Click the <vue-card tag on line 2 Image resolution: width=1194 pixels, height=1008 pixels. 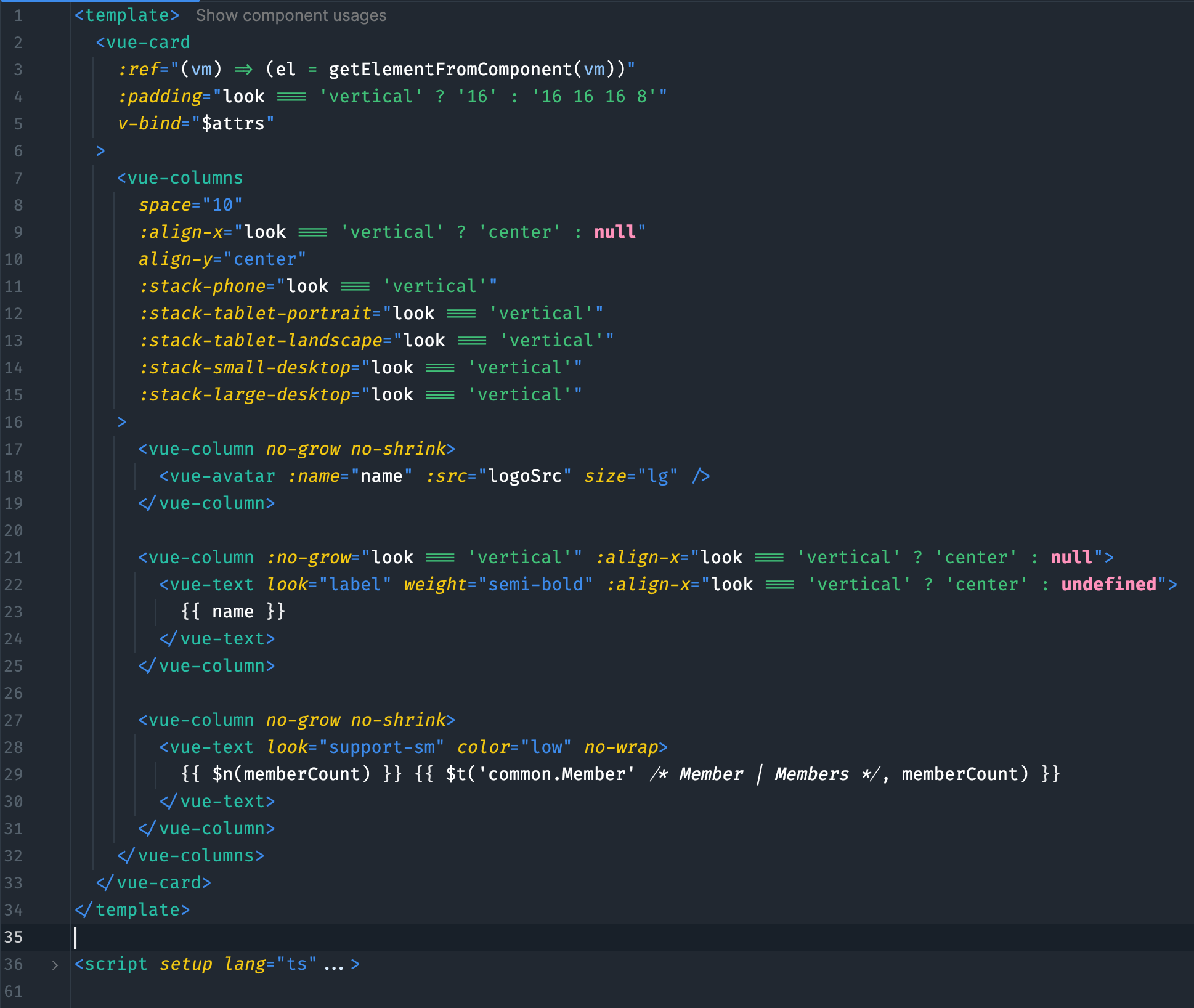pos(143,43)
